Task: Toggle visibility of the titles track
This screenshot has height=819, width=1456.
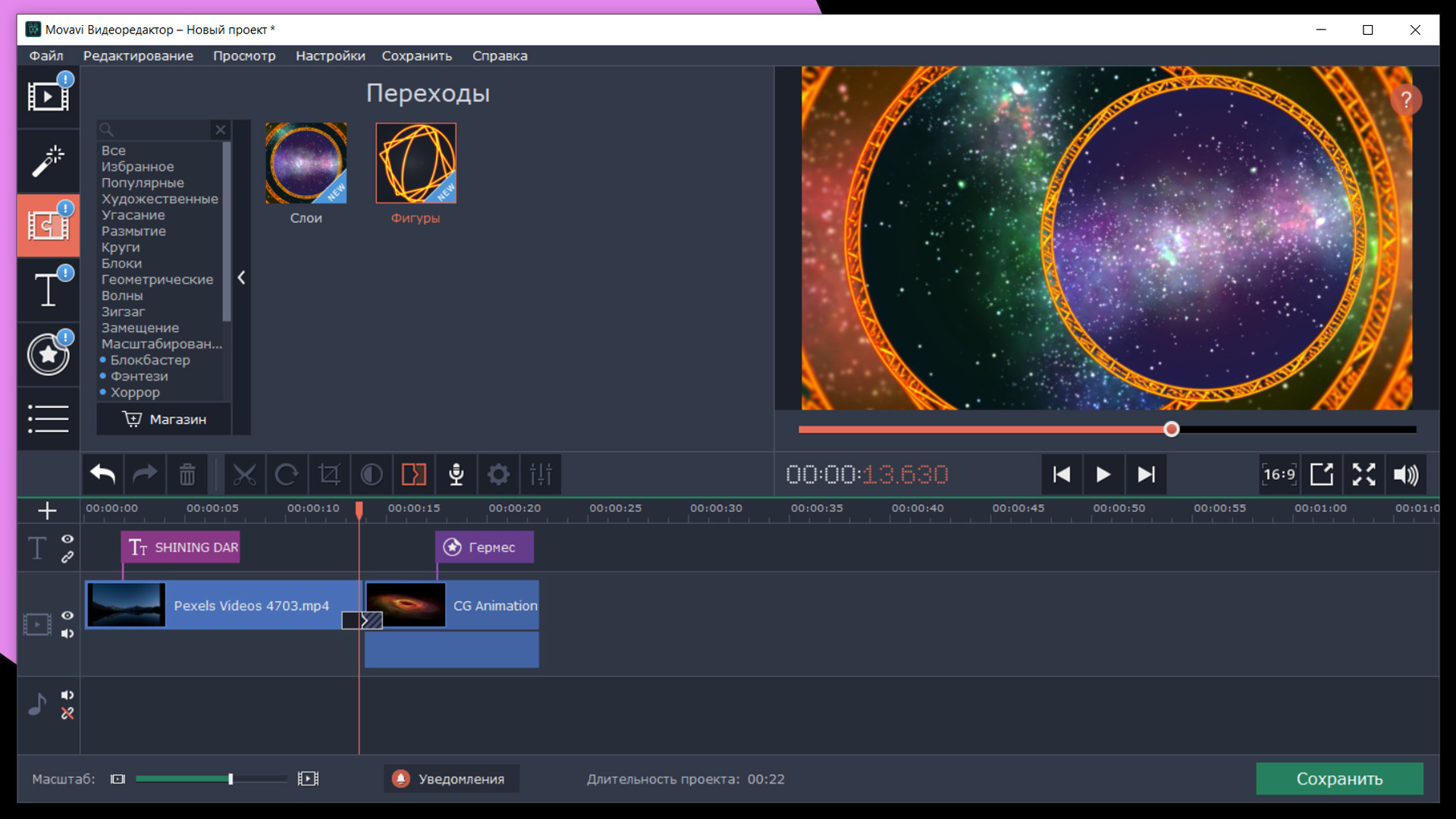Action: pos(67,538)
